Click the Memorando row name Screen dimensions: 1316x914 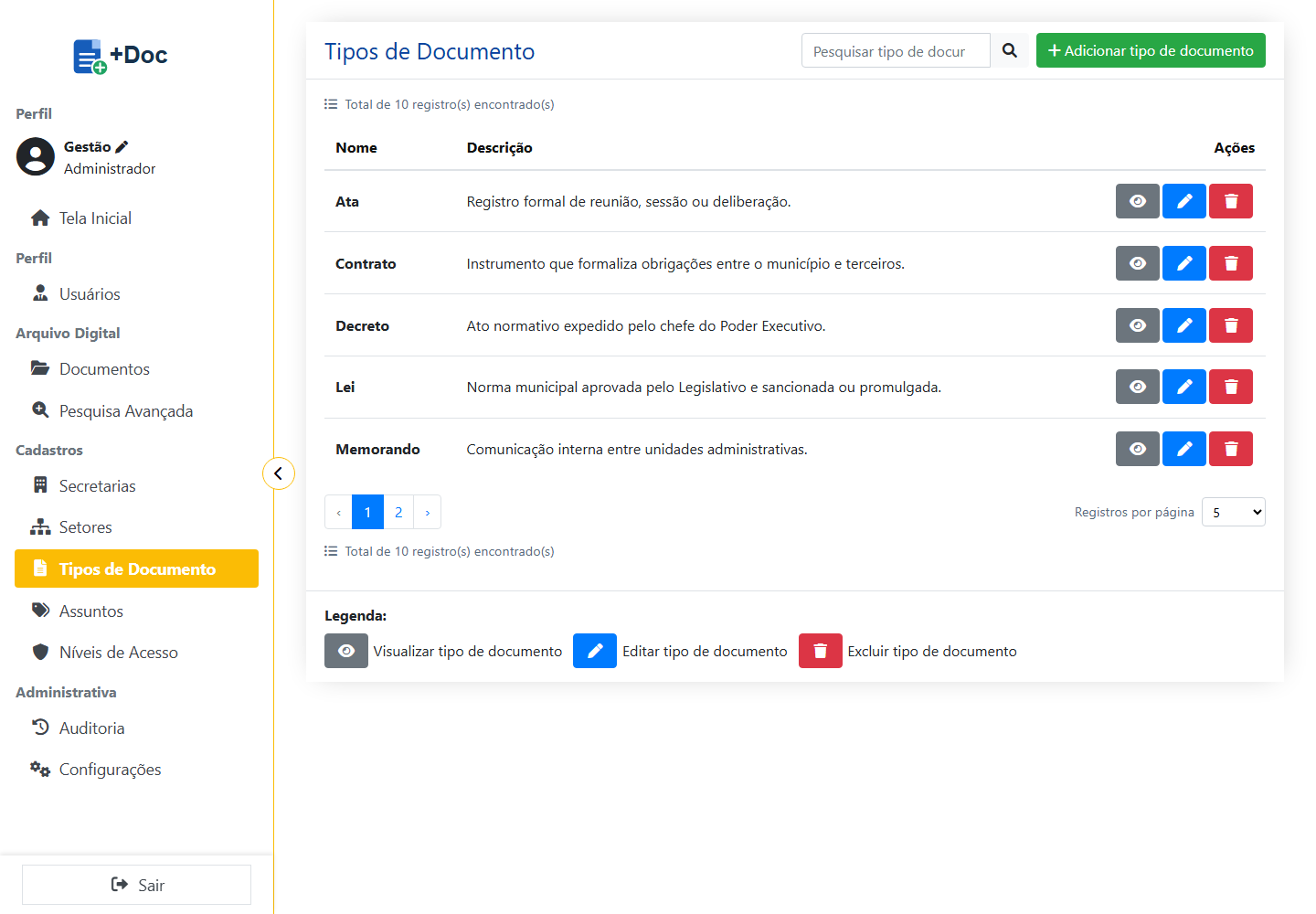click(x=377, y=450)
